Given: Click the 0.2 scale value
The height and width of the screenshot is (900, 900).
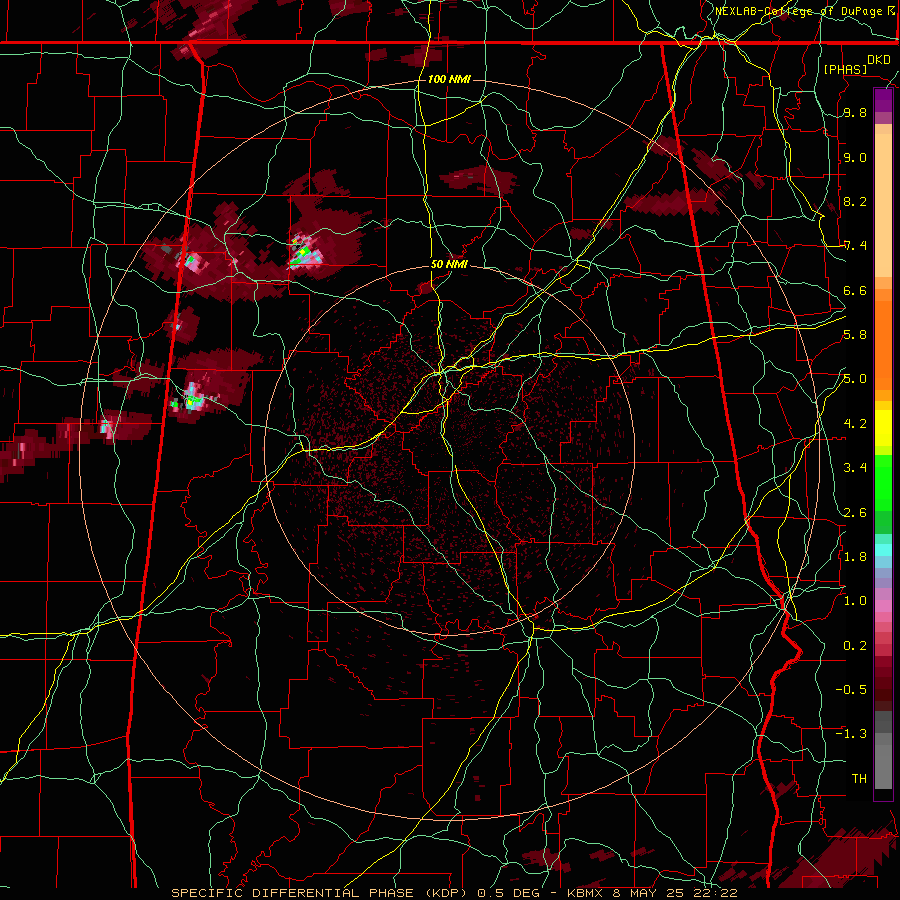Looking at the screenshot, I should (x=855, y=646).
